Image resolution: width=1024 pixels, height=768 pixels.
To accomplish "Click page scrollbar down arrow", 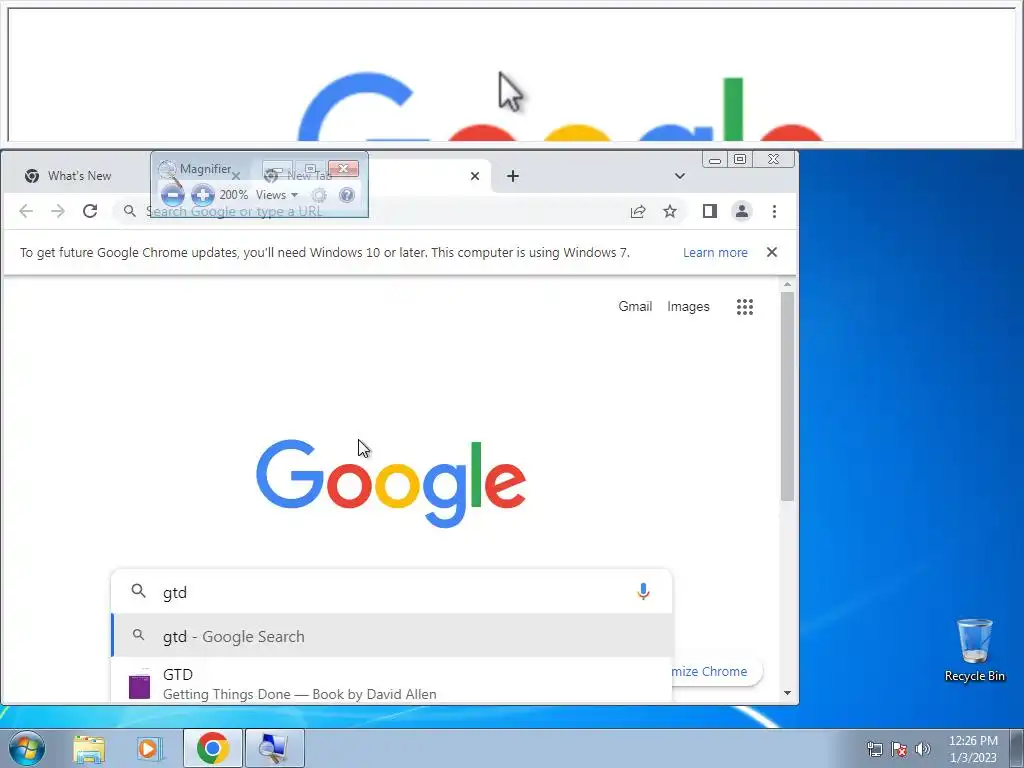I will click(x=788, y=693).
